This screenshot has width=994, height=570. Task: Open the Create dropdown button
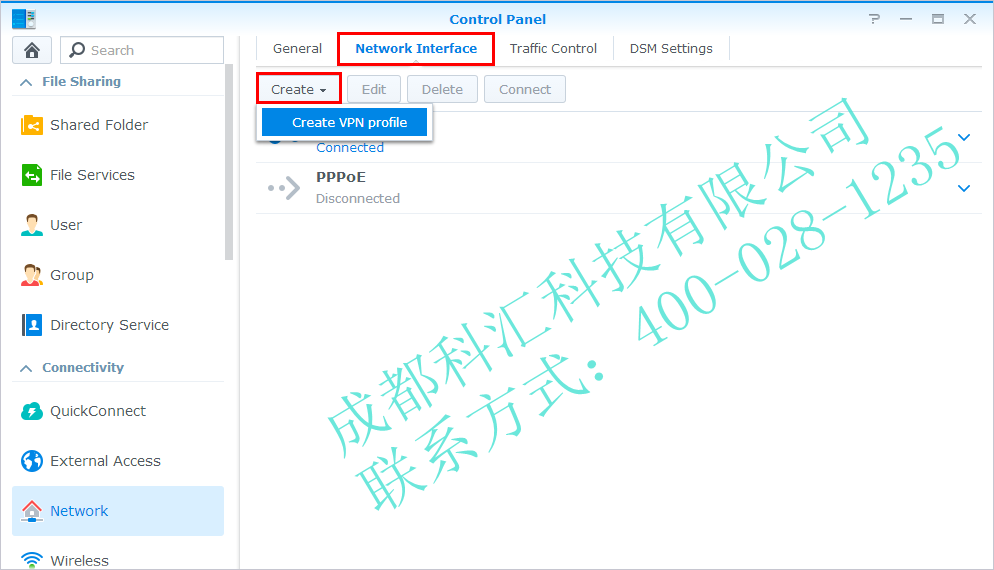pos(299,89)
